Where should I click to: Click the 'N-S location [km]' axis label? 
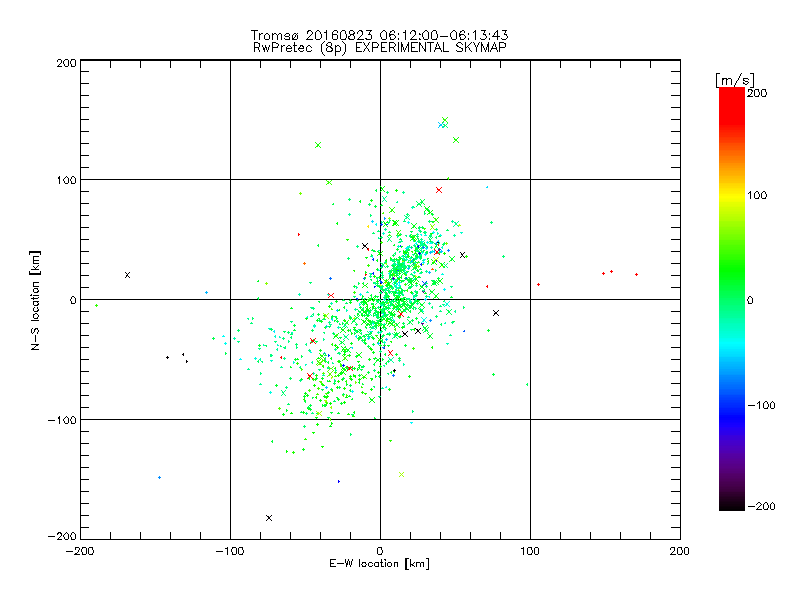(x=35, y=300)
